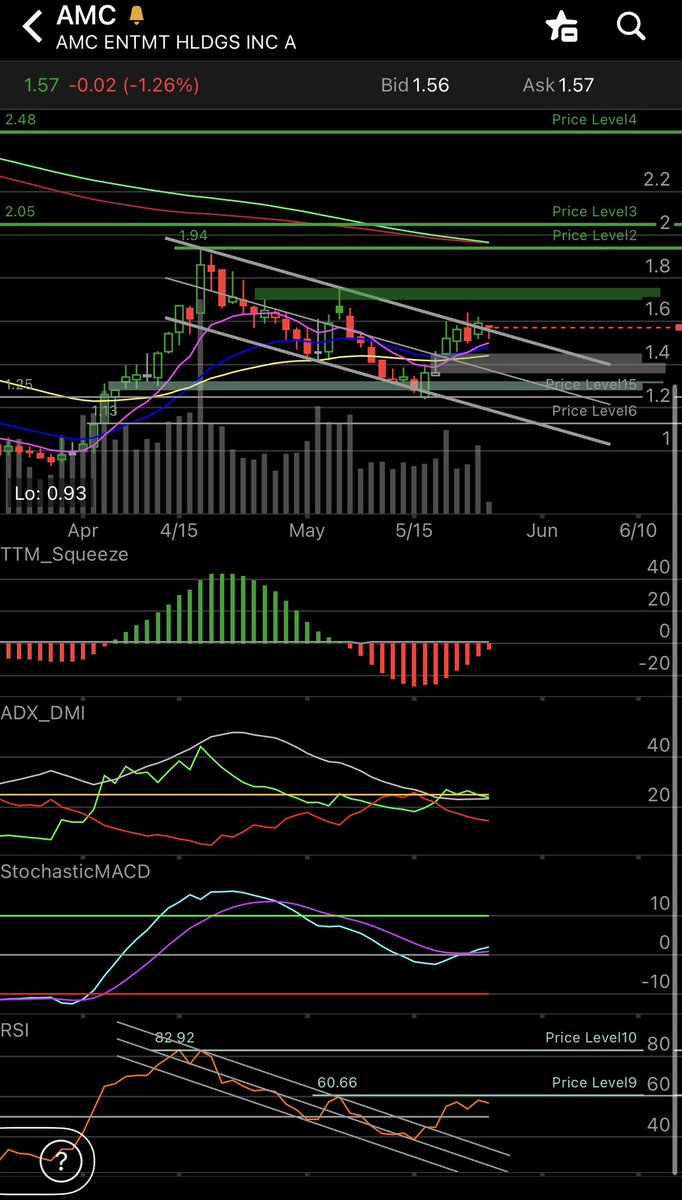Select the Price Level9 label in RSI
The width and height of the screenshot is (682, 1200).
point(594,1083)
